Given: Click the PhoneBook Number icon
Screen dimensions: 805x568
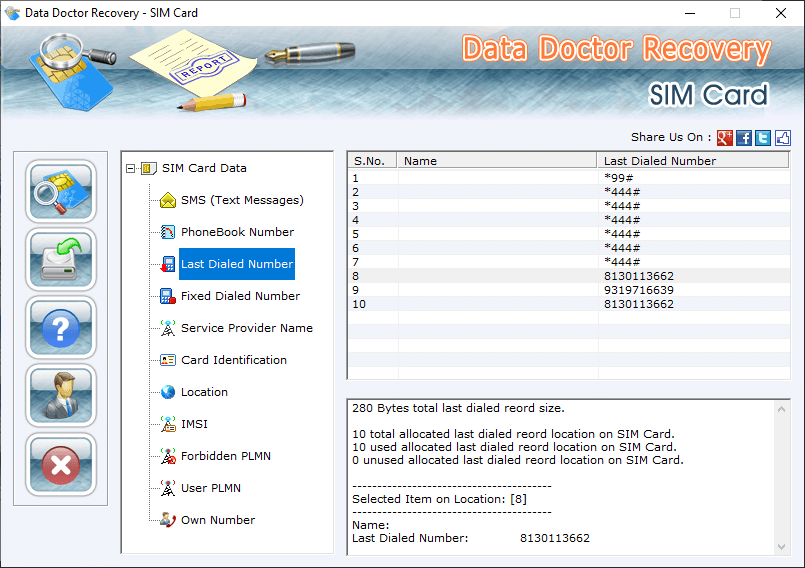Looking at the screenshot, I should (x=168, y=232).
